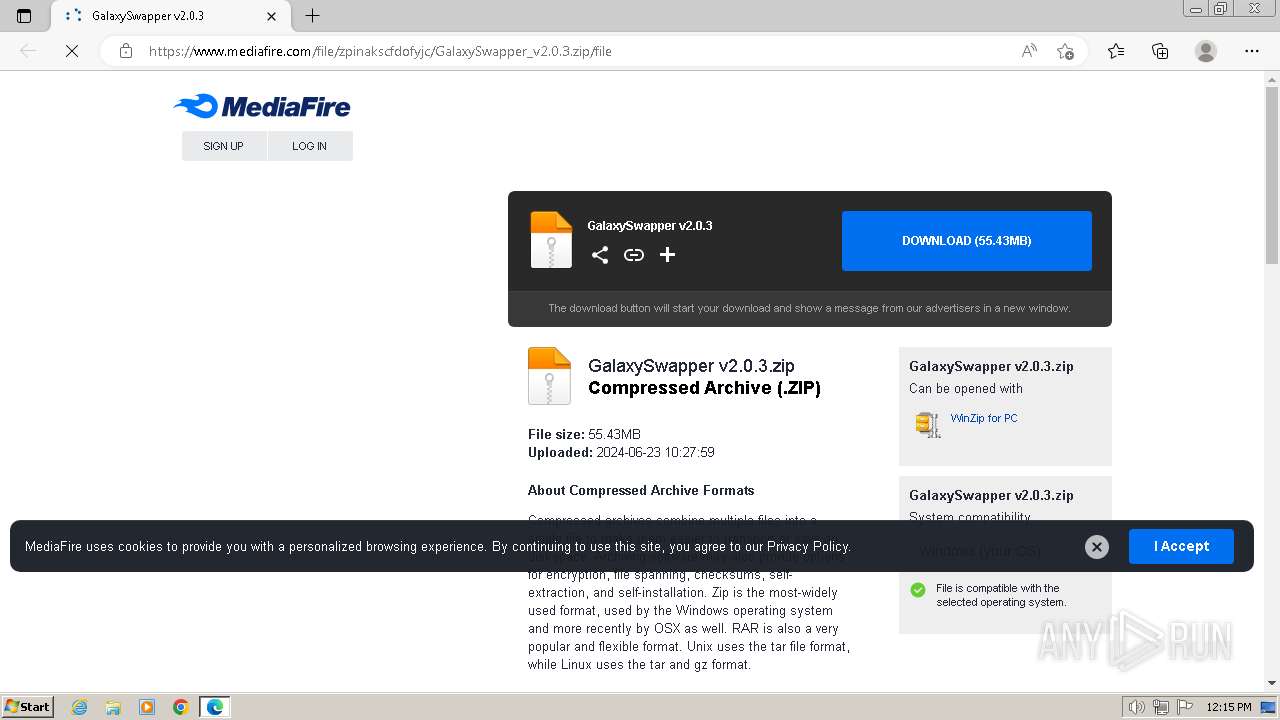Click the 'Compressed Archive (.ZIP)' heading
Screen dimensions: 1280x720
coord(704,388)
